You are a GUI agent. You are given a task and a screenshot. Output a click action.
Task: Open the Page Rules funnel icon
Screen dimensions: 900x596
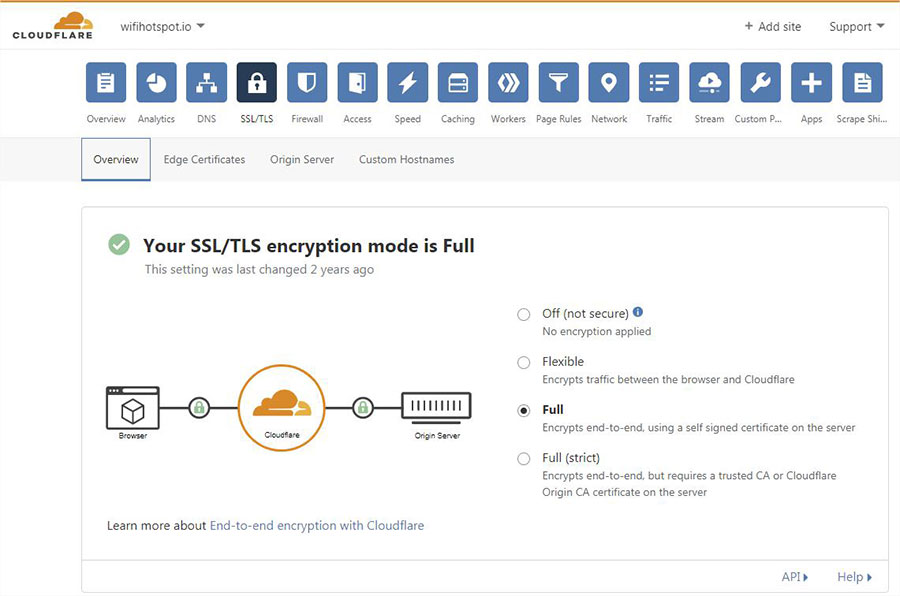559,83
